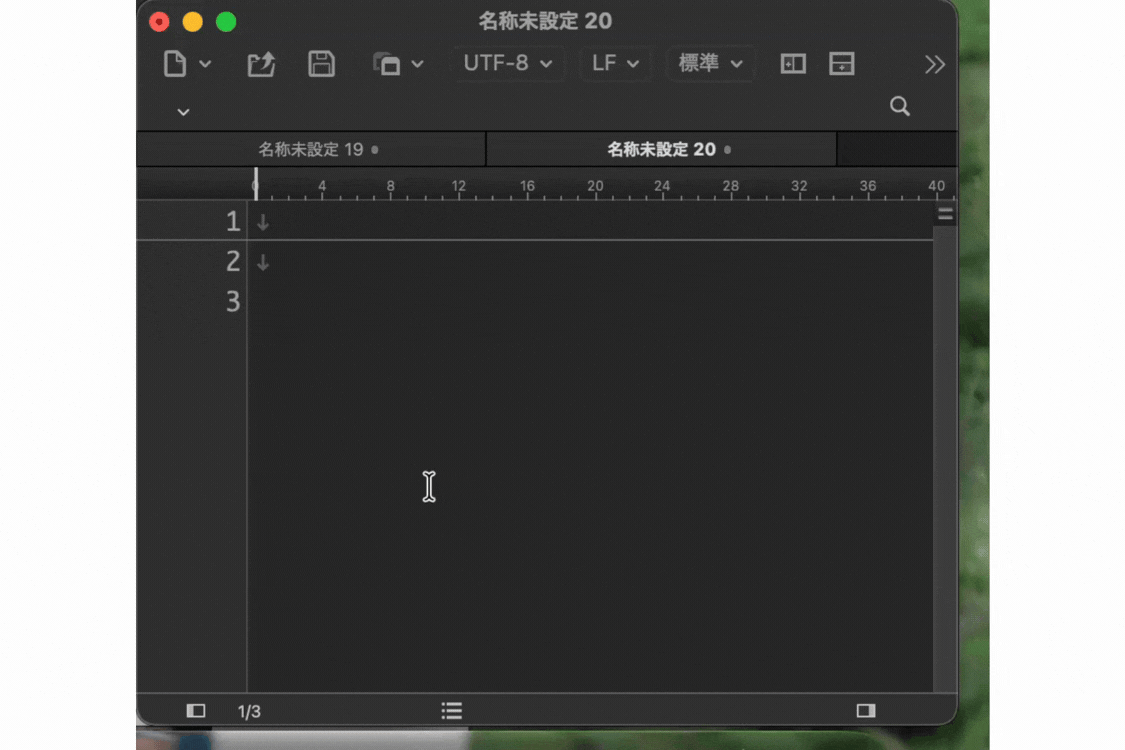Click the vertical scrollbar track
The width and height of the screenshot is (1125, 750).
point(945,459)
